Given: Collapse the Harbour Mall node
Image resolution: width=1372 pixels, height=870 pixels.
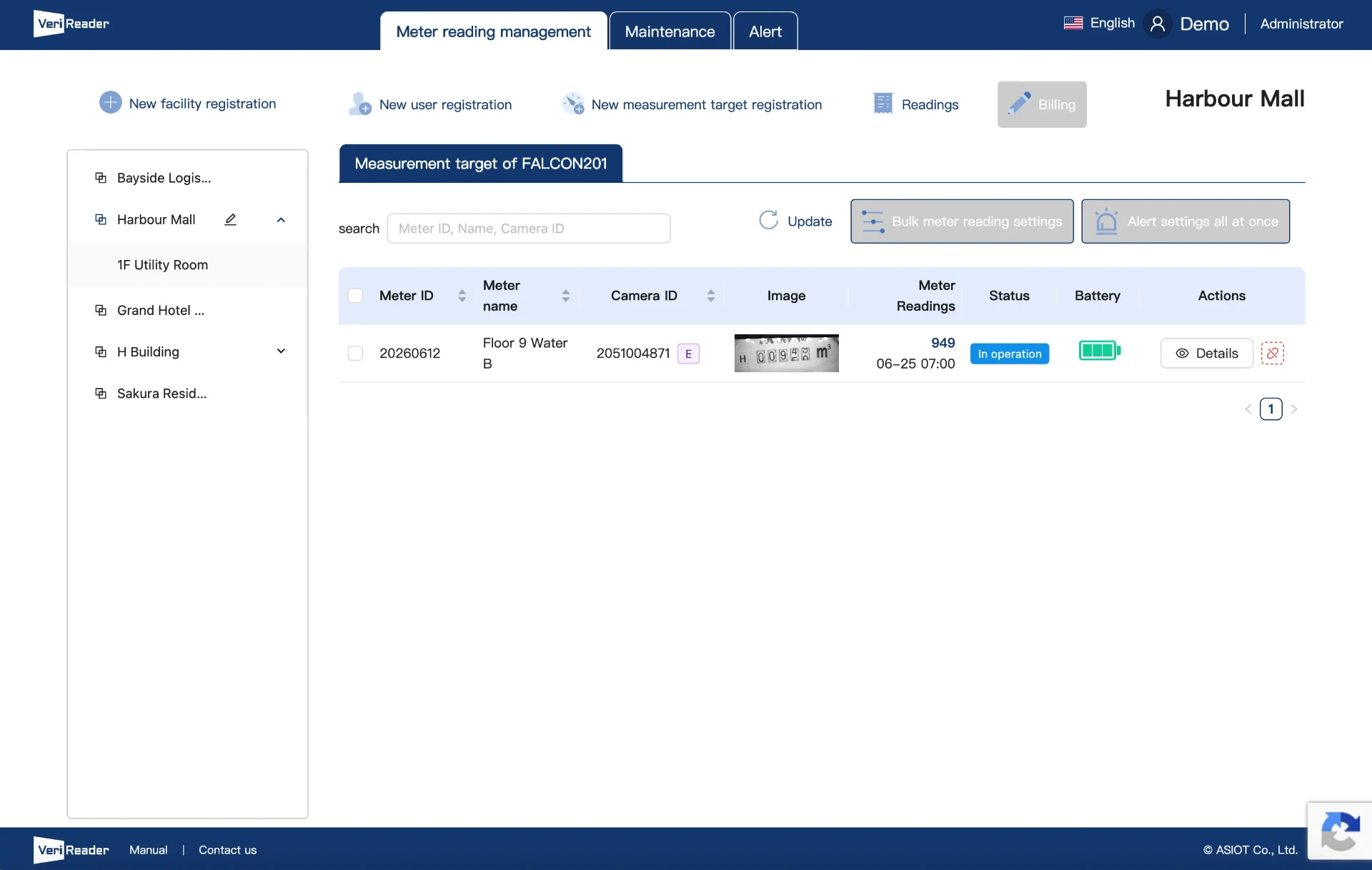Looking at the screenshot, I should [x=281, y=220].
